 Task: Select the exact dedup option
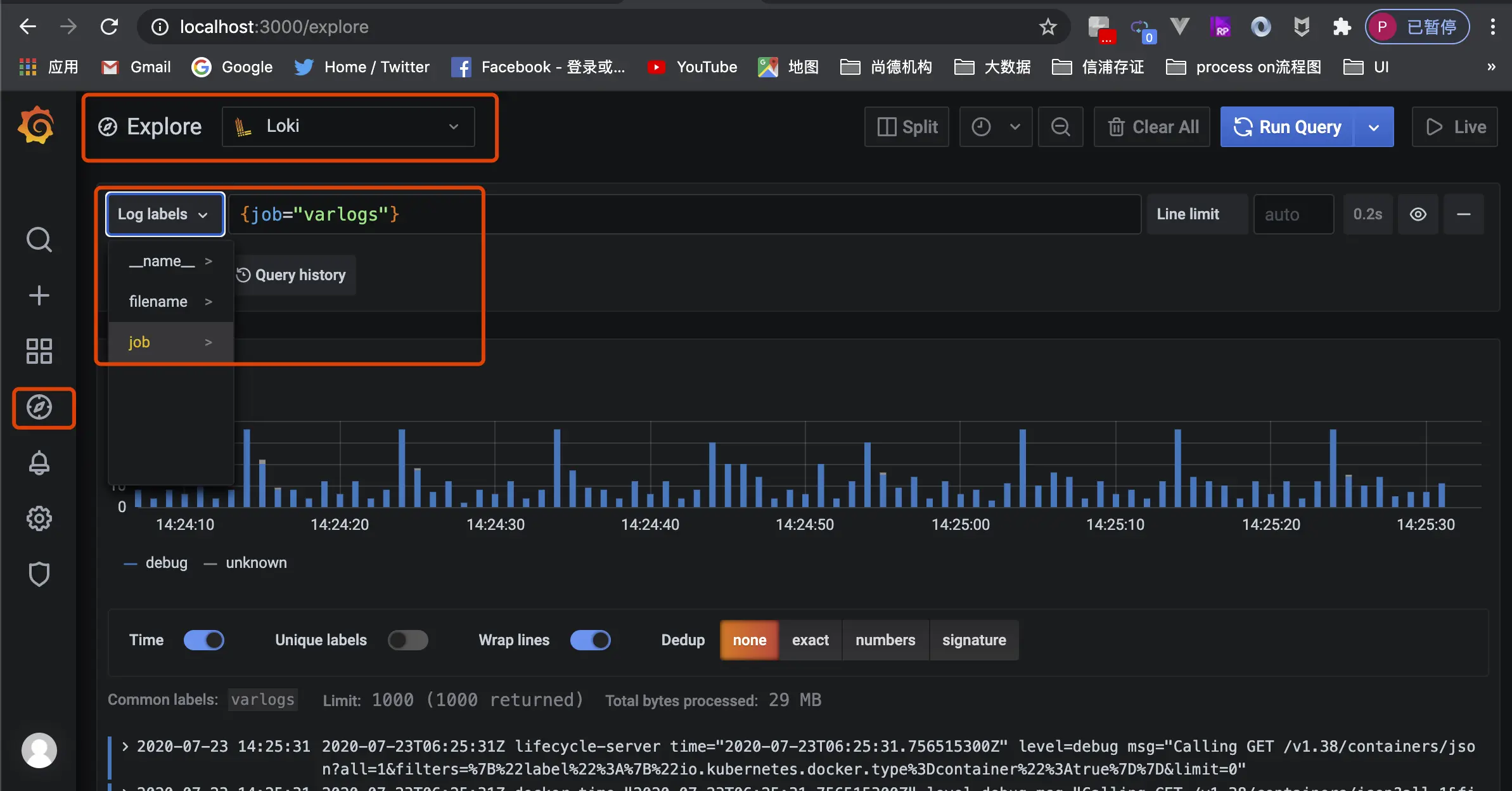(x=810, y=640)
